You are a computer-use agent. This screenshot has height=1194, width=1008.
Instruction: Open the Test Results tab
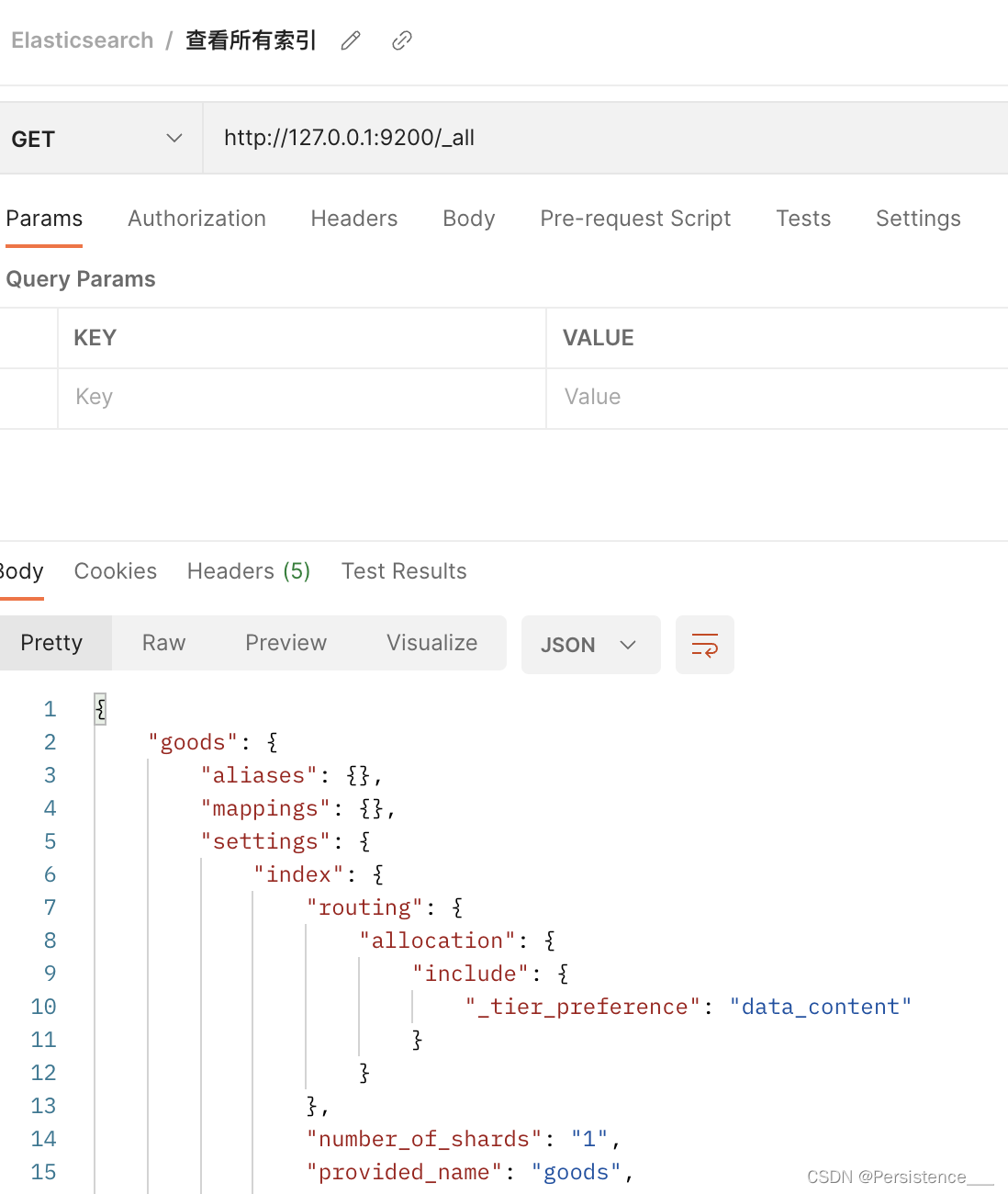pos(404,571)
